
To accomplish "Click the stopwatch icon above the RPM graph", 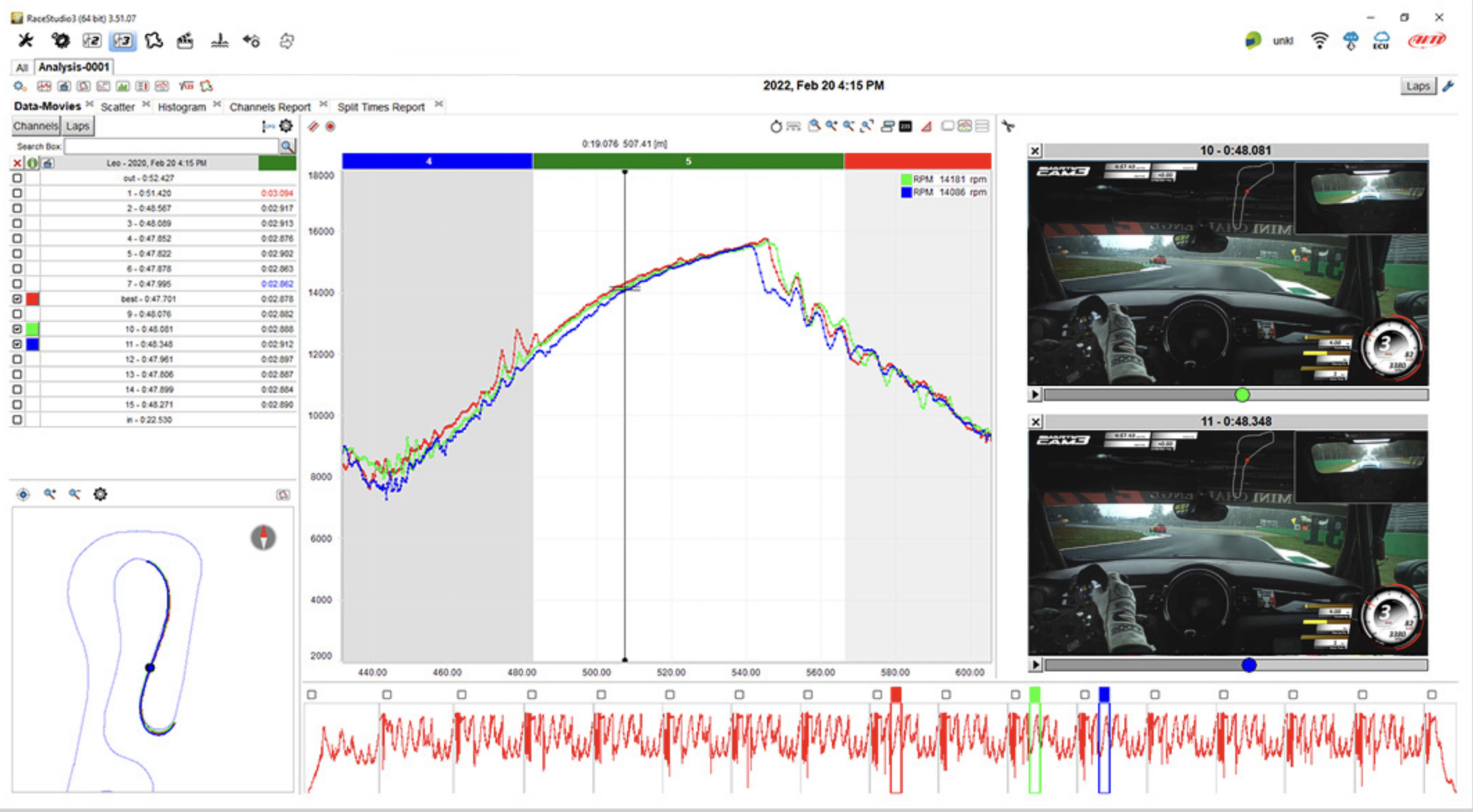I will tap(776, 126).
